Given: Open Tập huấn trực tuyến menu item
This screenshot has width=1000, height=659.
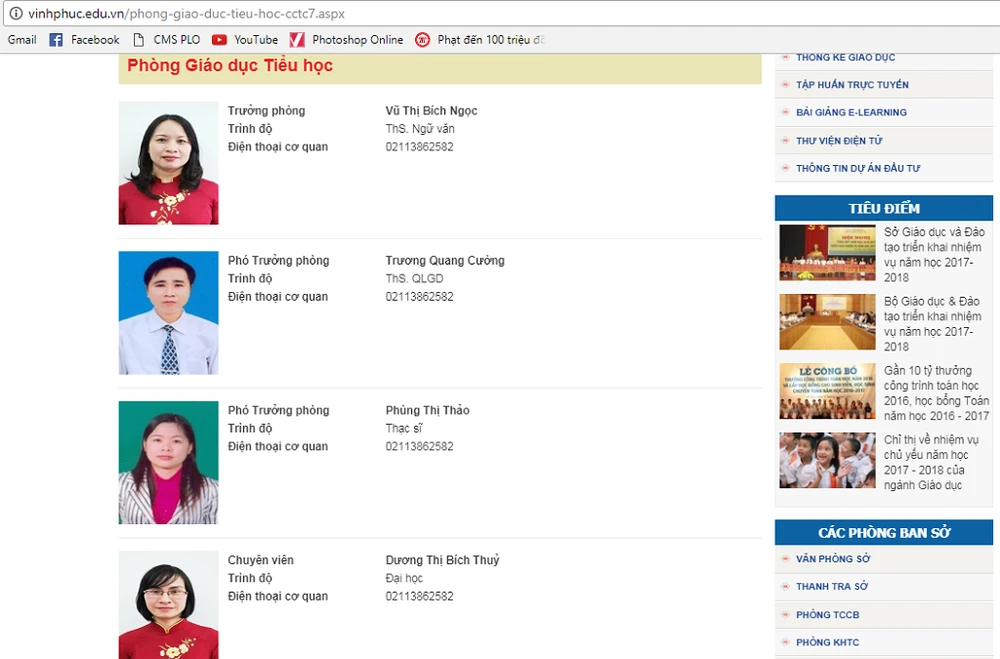Looking at the screenshot, I should coord(852,85).
